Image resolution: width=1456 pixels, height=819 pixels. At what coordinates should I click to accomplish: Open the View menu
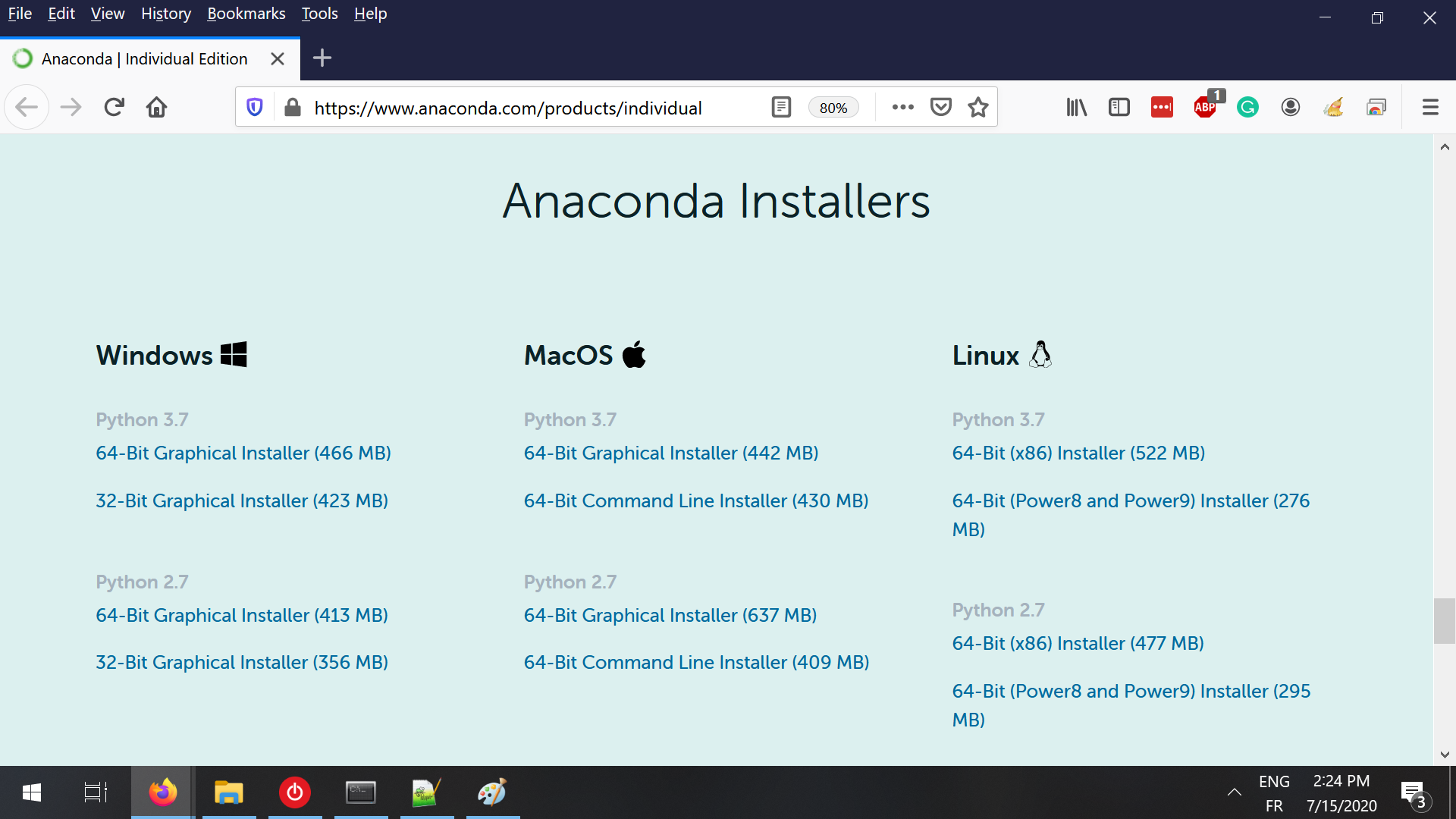pyautogui.click(x=108, y=14)
